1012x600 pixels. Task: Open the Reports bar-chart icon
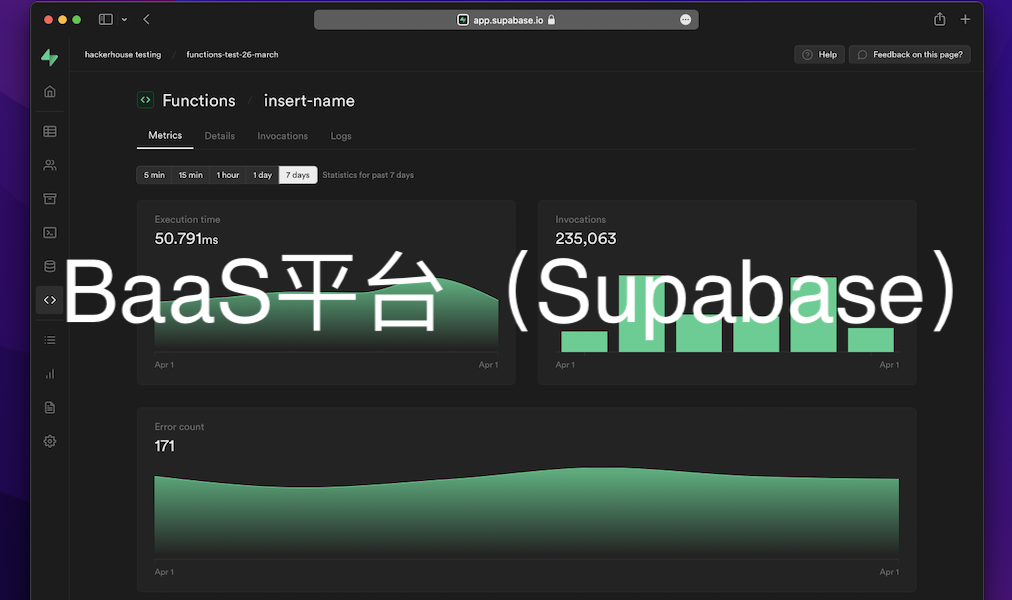pyautogui.click(x=49, y=373)
